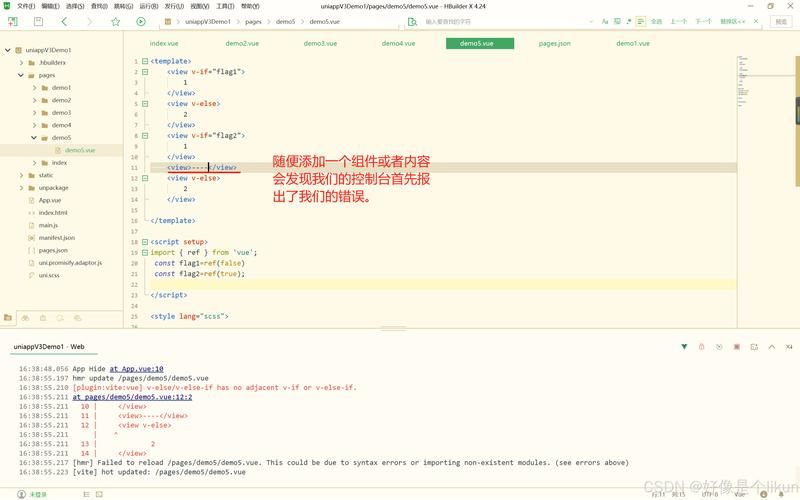Open manifest.json in the file tree
The width and height of the screenshot is (800, 500).
coord(57,238)
